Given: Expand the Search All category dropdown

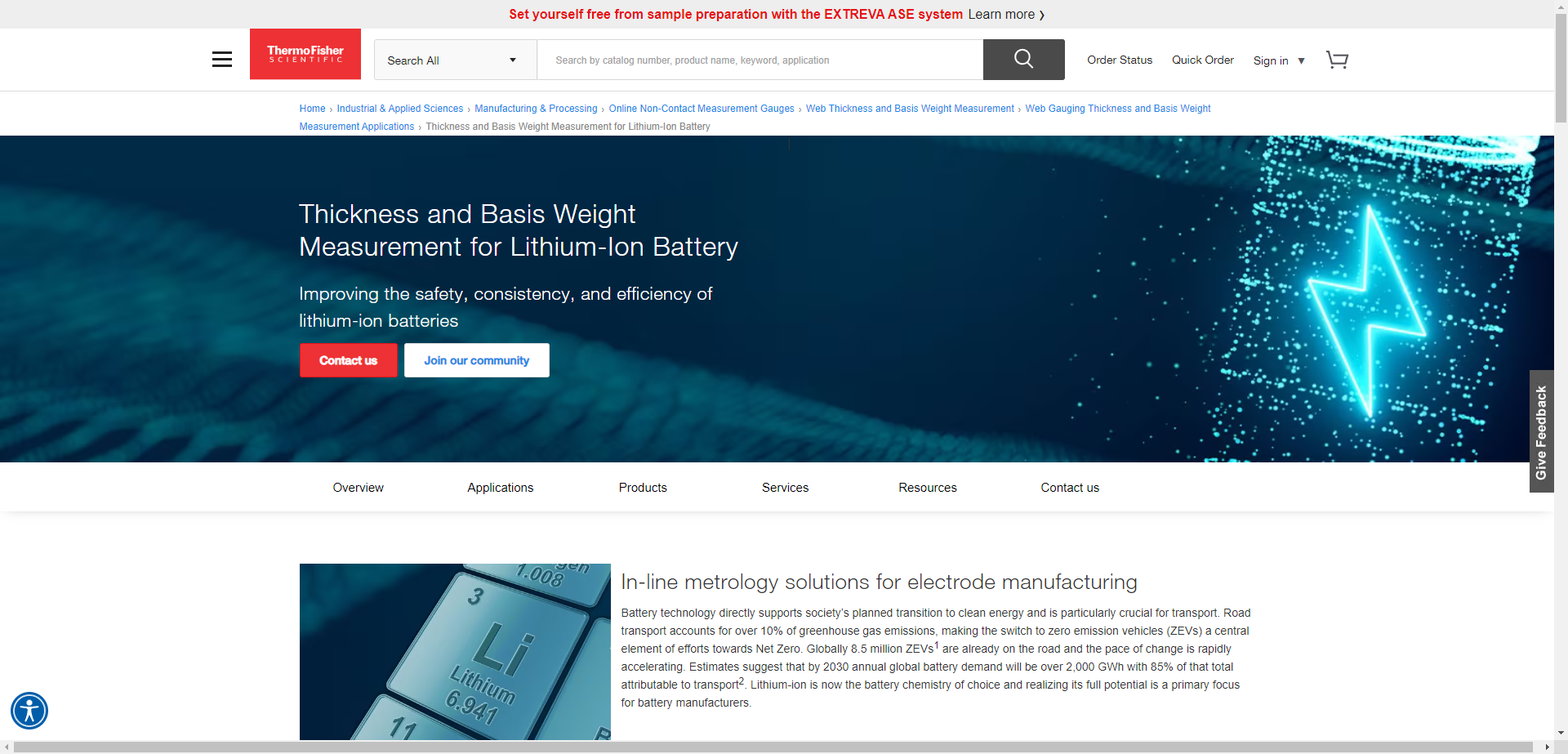Looking at the screenshot, I should point(455,60).
